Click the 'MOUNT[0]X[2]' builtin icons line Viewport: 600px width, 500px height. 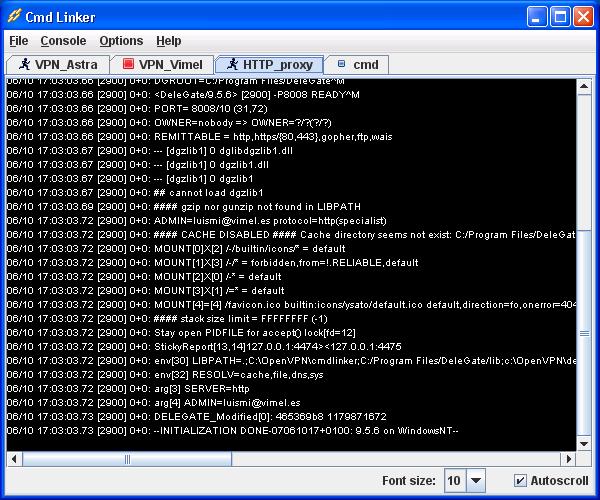pyautogui.click(x=176, y=249)
